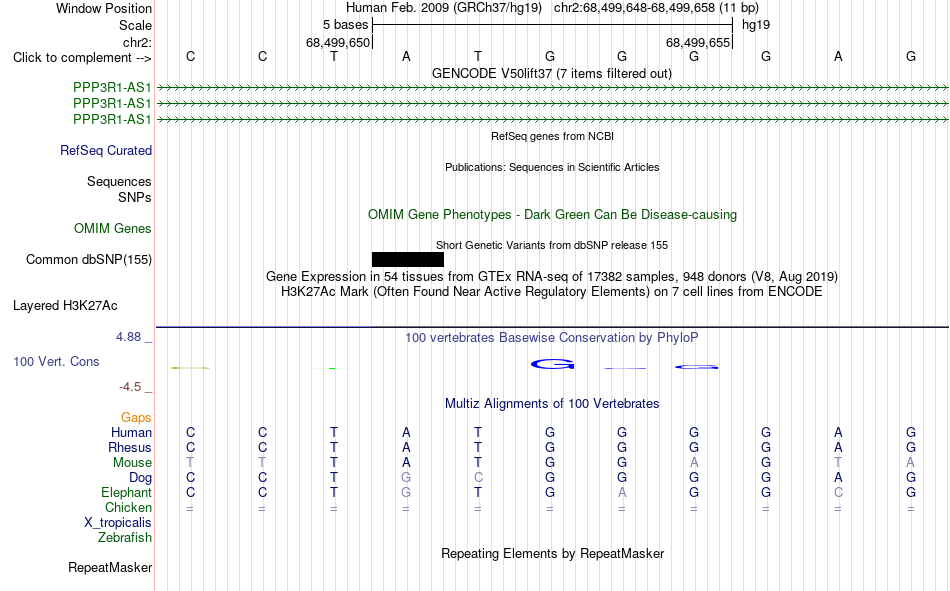Screen dimensions: 950x591
Task: Click '100 vertebrates Basewise Conservation by PhyloP' title
Action: point(552,338)
